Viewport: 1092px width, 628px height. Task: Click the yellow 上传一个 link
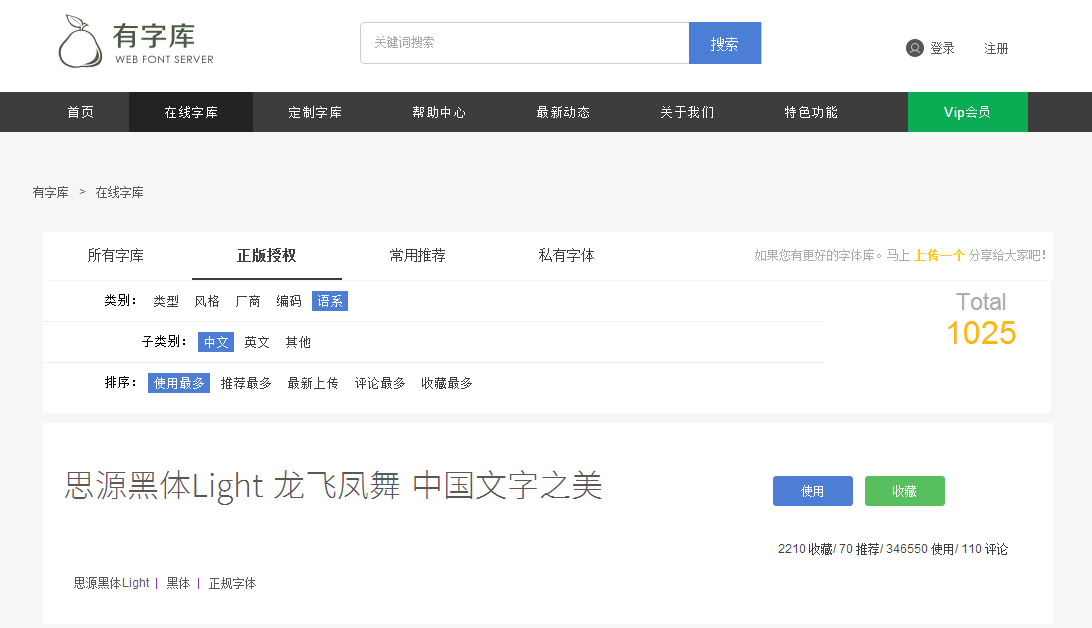tap(939, 256)
